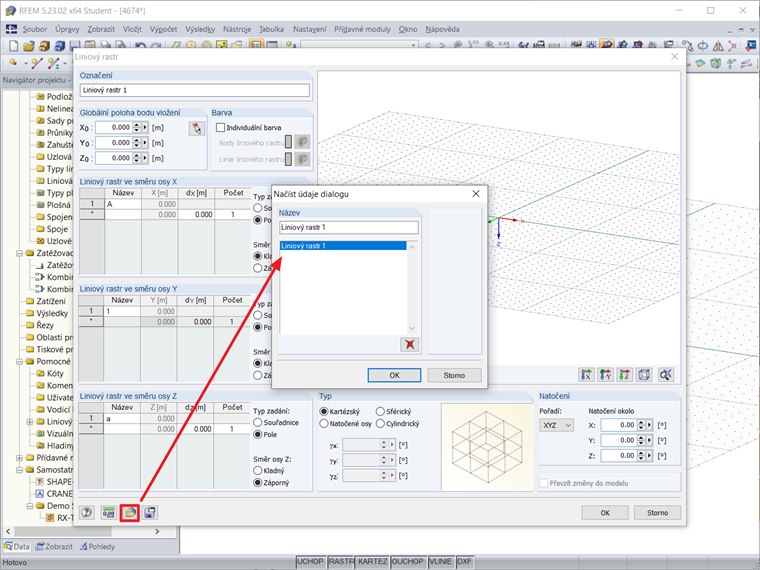Click the rotate tool icon in main toolbar

(x=703, y=46)
